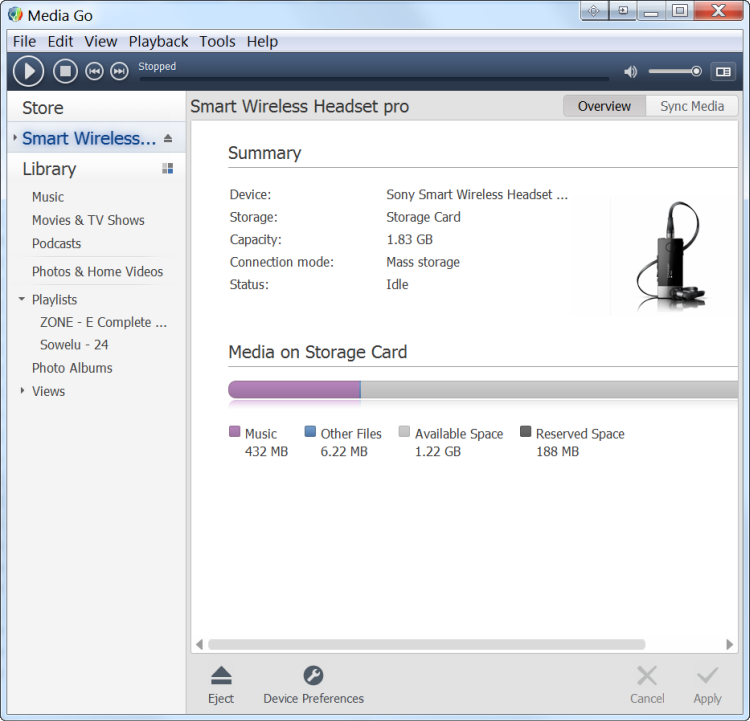The width and height of the screenshot is (750, 721).
Task: Switch to the Overview tab
Action: 605,106
